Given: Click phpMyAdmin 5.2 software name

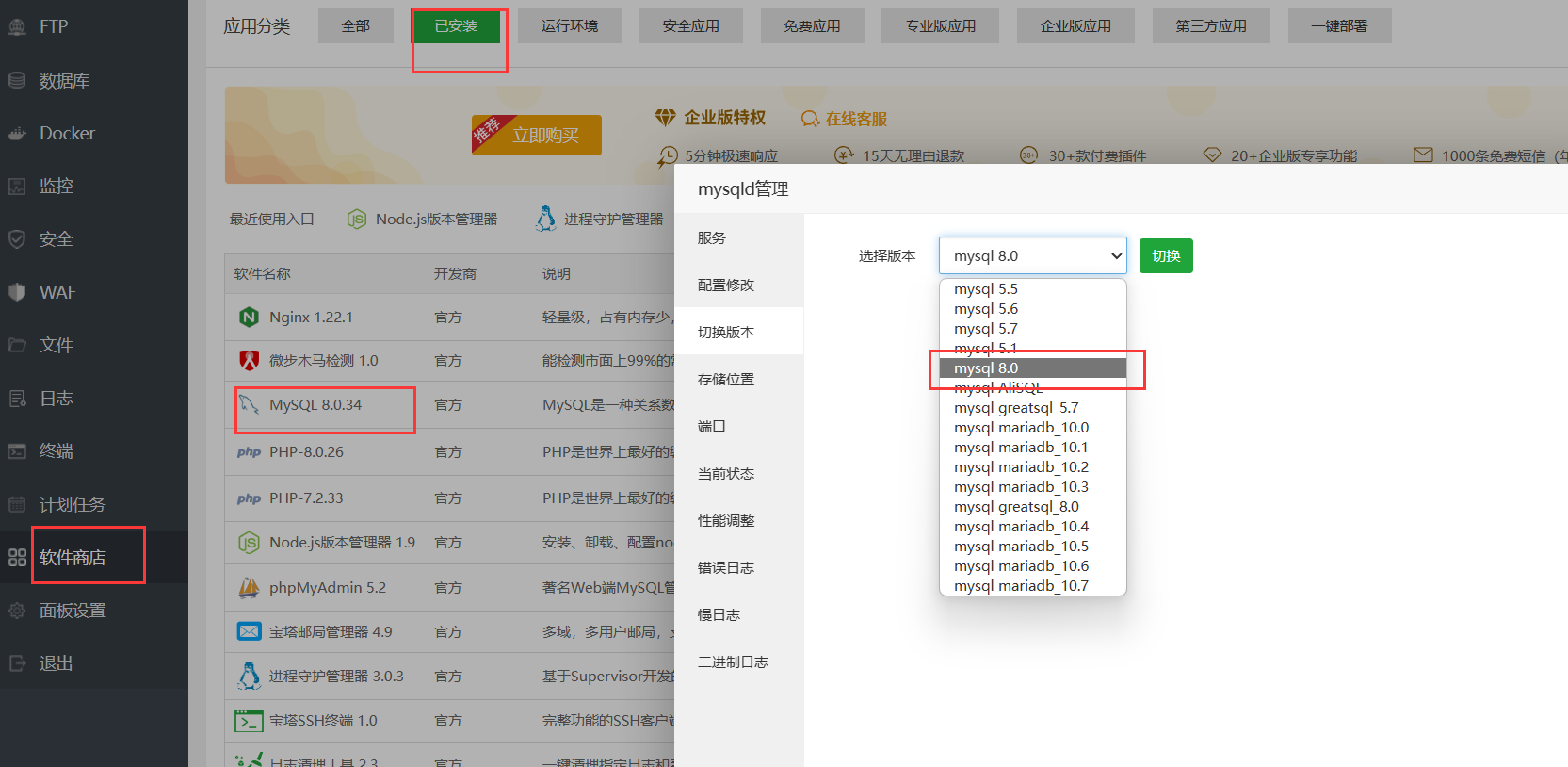Looking at the screenshot, I should (328, 588).
